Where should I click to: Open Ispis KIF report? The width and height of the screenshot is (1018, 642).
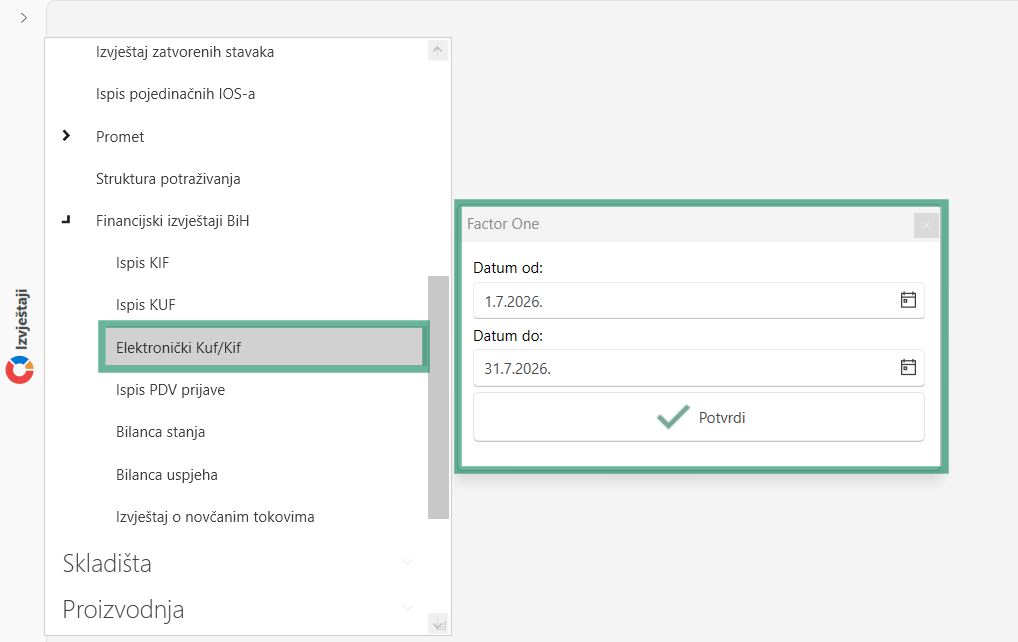tap(142, 263)
